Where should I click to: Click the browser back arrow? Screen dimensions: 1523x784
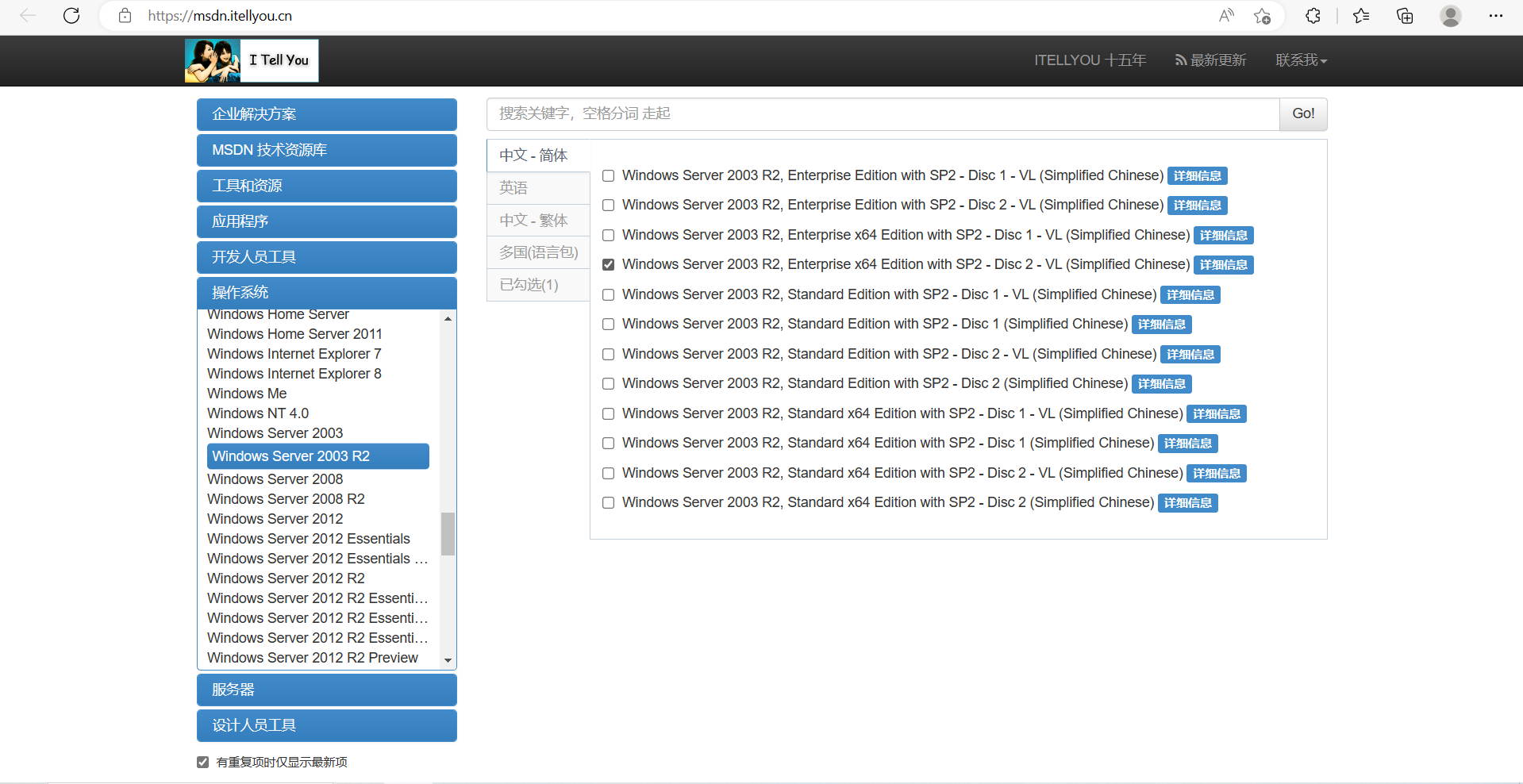point(28,16)
